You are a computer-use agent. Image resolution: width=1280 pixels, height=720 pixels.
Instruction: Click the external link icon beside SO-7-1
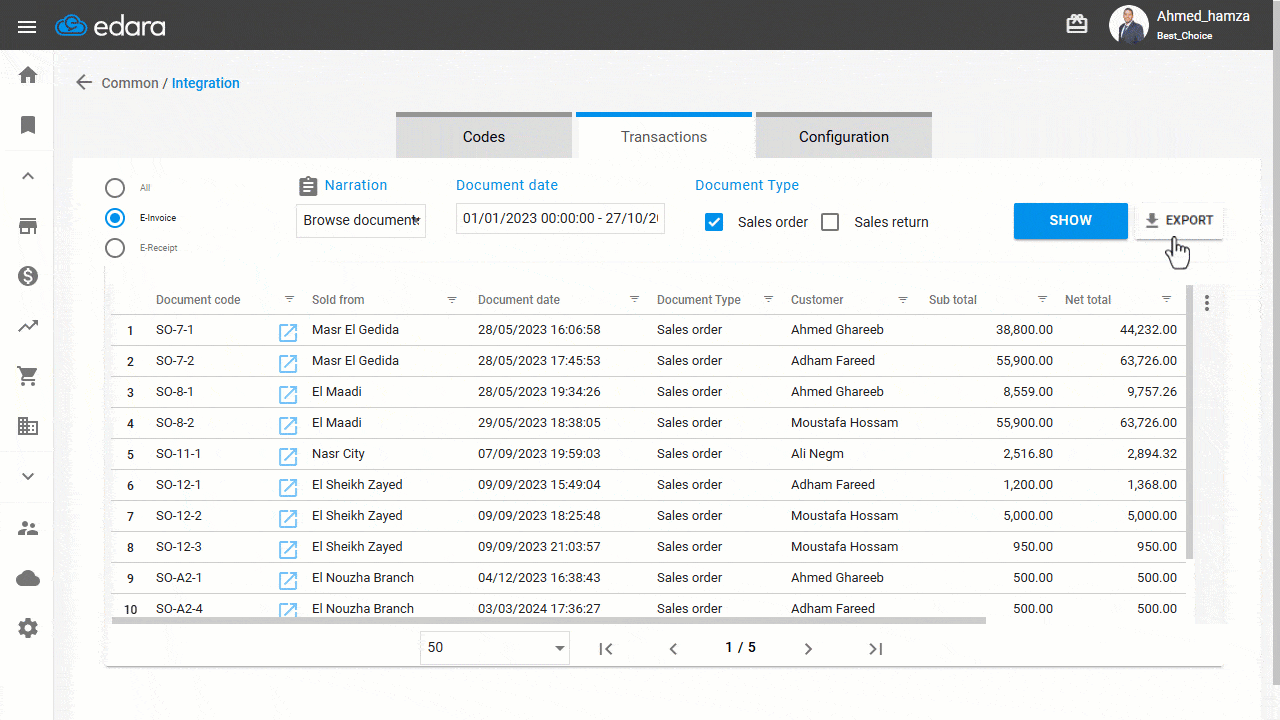click(288, 333)
